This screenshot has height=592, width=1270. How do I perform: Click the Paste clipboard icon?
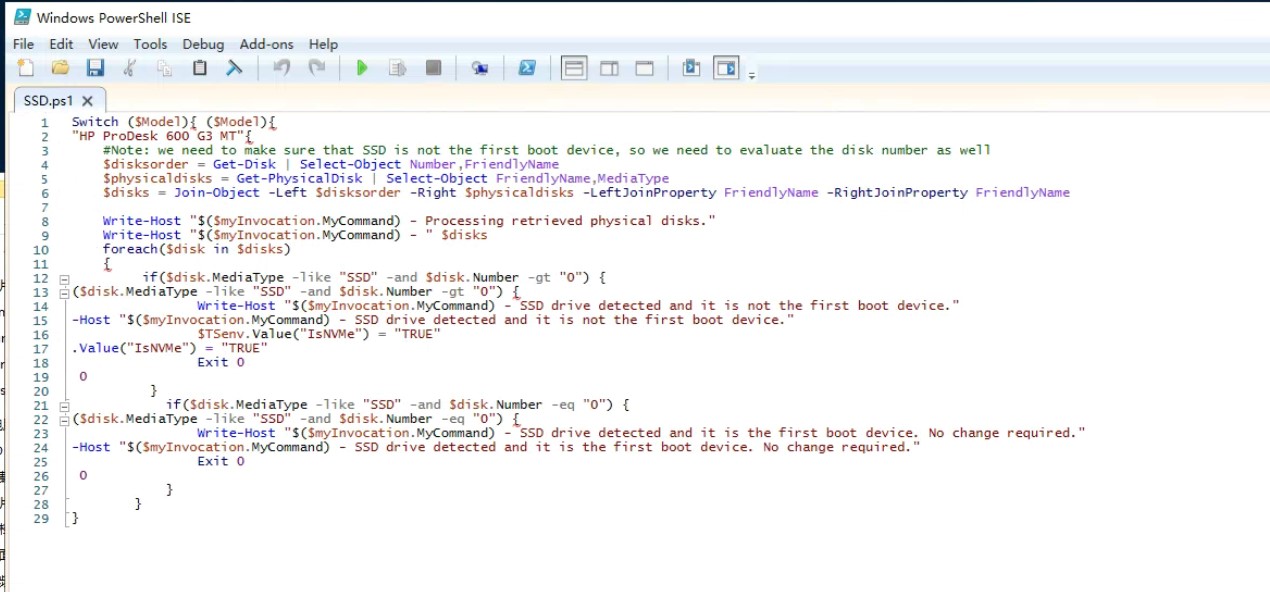coord(199,68)
